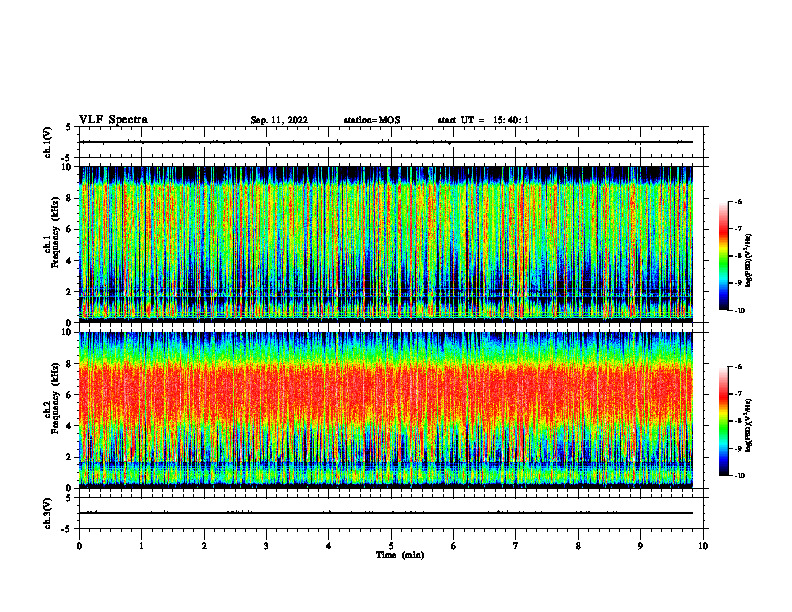Viewport: 792px width, 612px height.
Task: Click time-axis tick label "2"
Action: [204, 546]
